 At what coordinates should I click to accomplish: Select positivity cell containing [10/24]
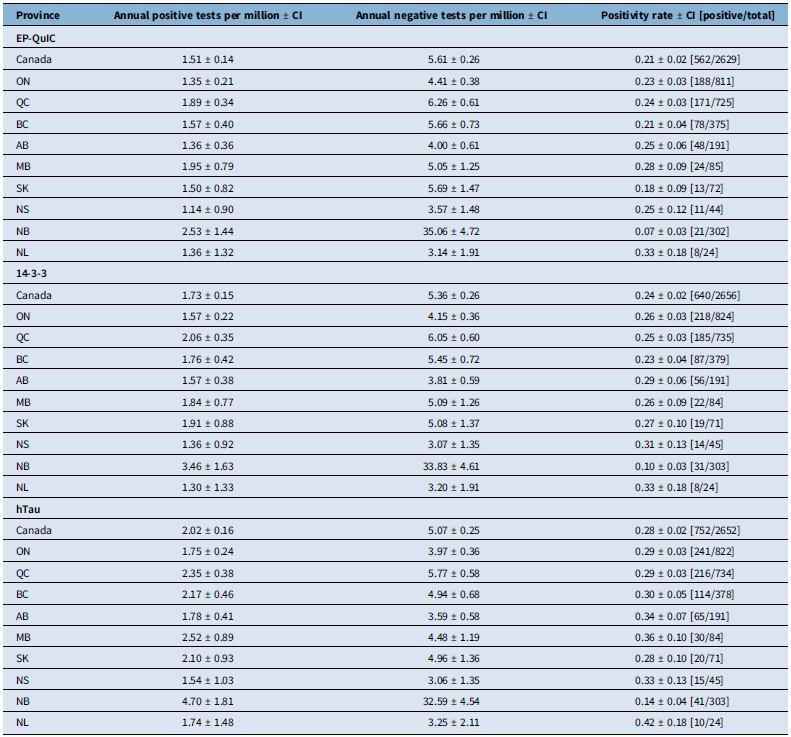click(x=688, y=722)
